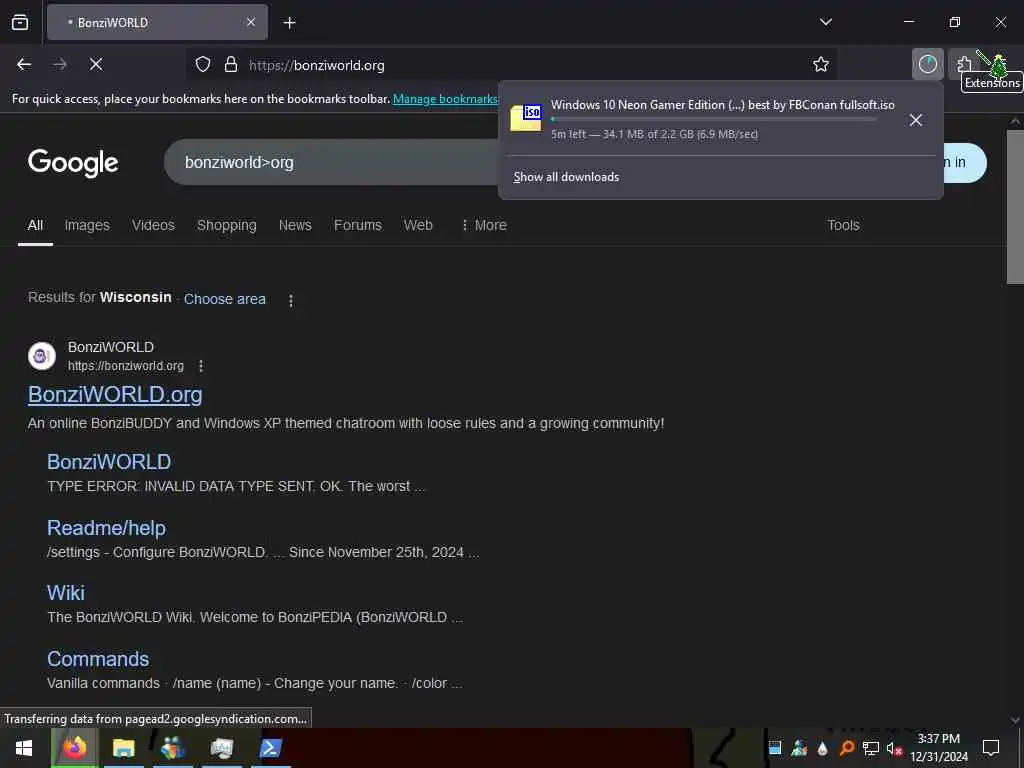Image resolution: width=1024 pixels, height=768 pixels.
Task: Click the https://bonziworld.org result URL text
Action: click(126, 366)
